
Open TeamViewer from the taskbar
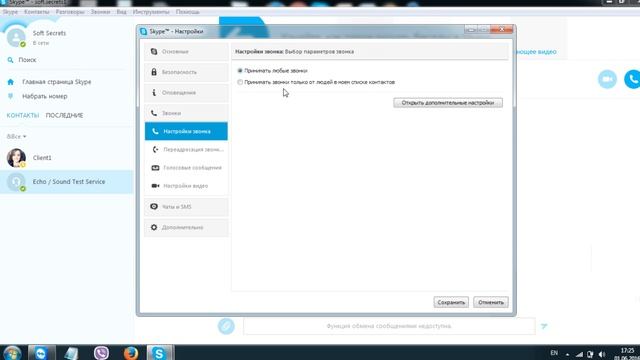(x=41, y=353)
